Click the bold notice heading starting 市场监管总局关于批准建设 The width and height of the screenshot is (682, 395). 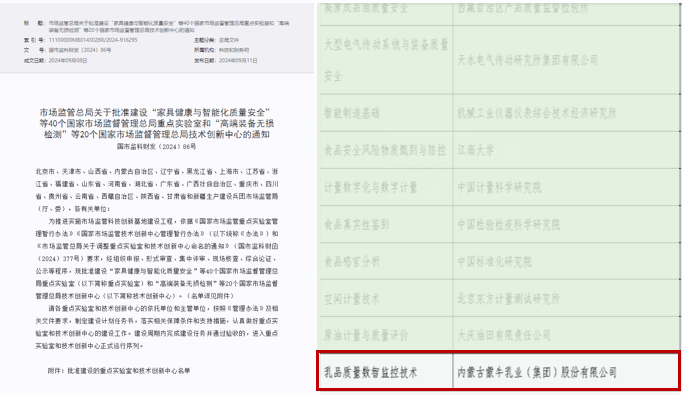[x=157, y=124]
